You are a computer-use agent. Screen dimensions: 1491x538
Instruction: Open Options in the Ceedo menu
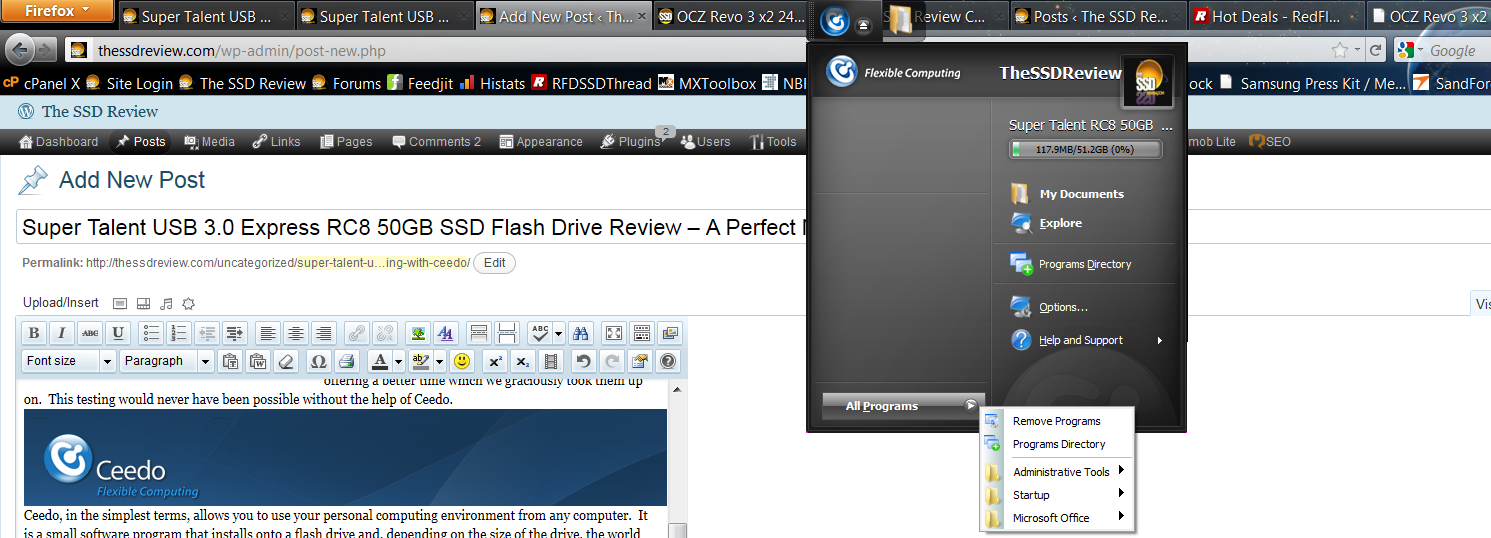[x=1063, y=307]
